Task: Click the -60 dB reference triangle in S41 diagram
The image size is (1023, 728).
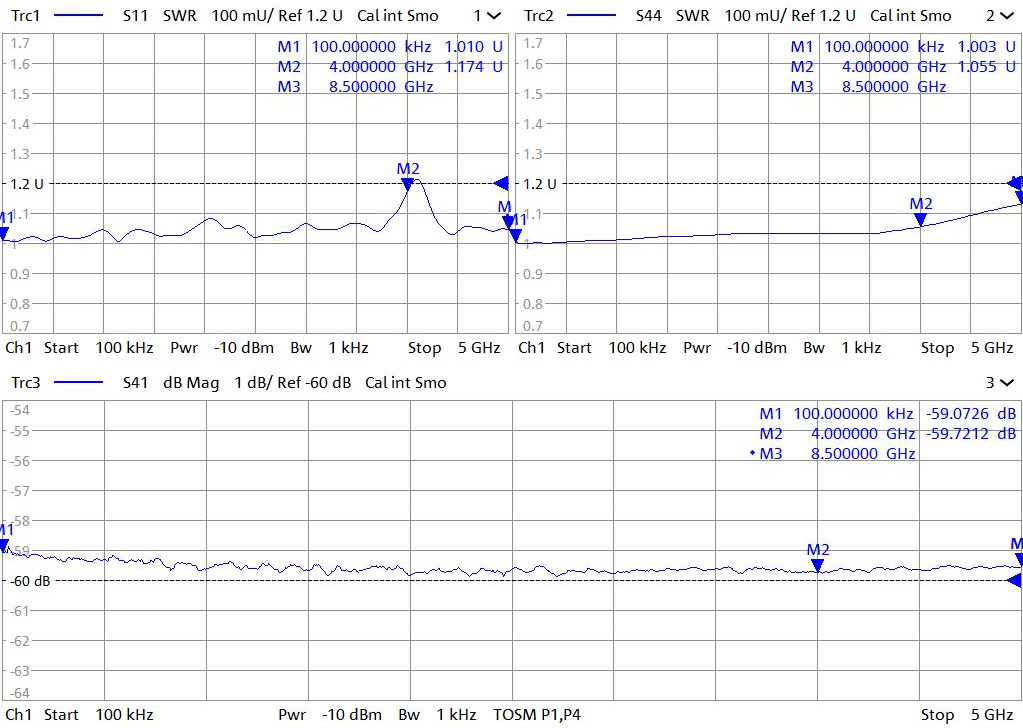Action: coord(1015,581)
